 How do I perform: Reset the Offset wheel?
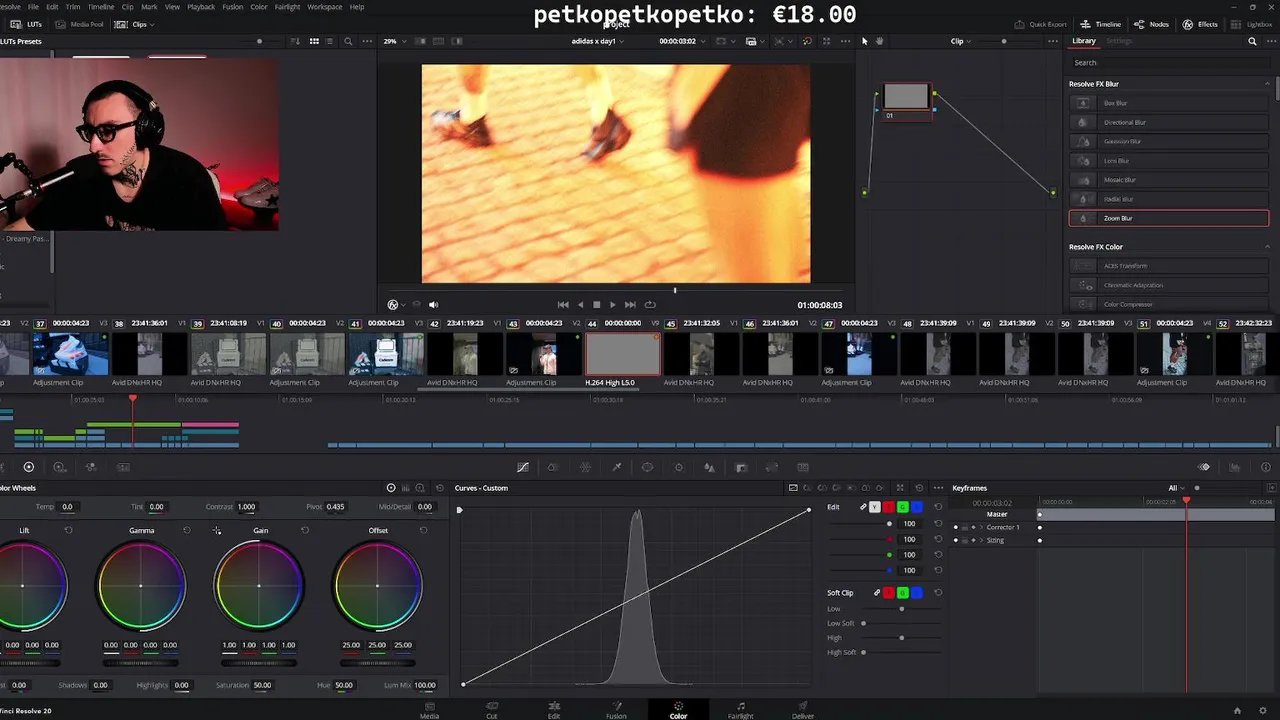(x=423, y=530)
